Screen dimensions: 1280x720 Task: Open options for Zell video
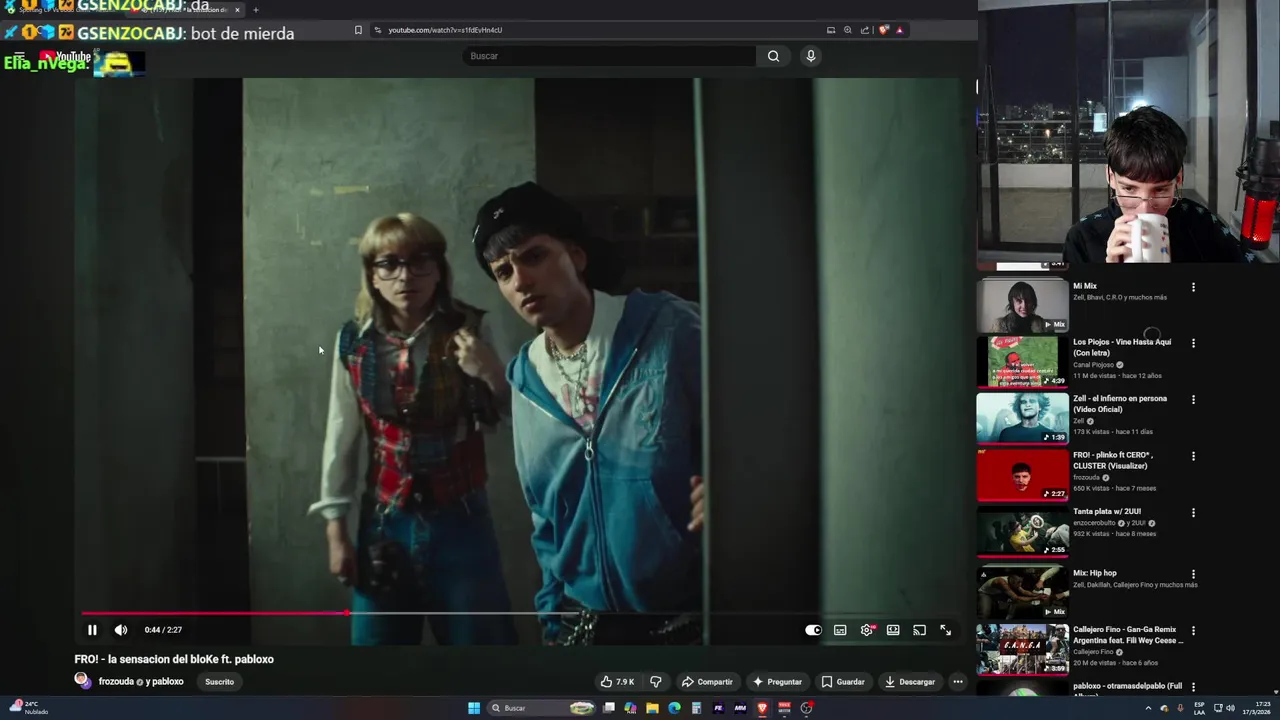tap(1193, 399)
